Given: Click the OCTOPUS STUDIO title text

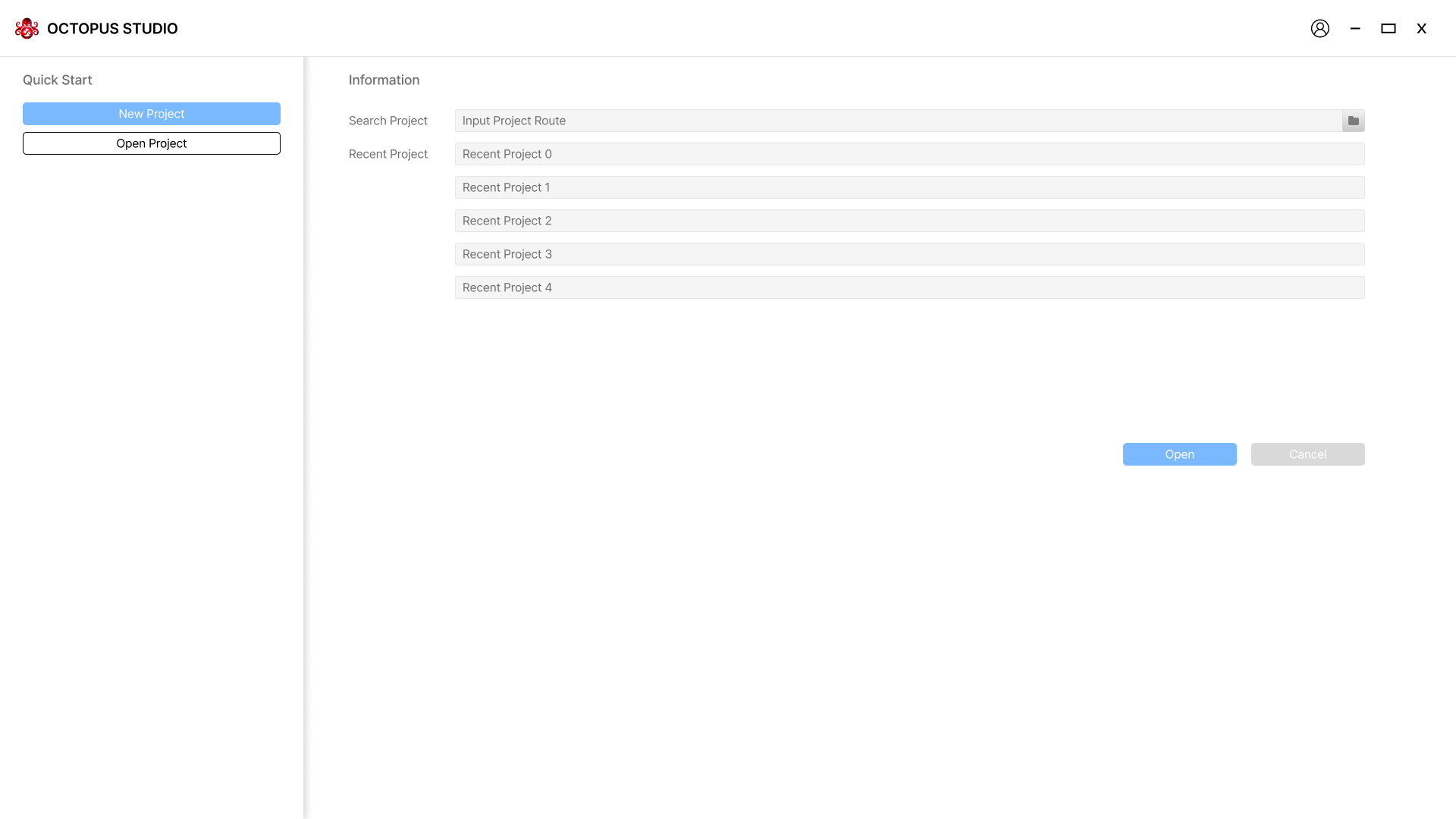Looking at the screenshot, I should click(112, 28).
